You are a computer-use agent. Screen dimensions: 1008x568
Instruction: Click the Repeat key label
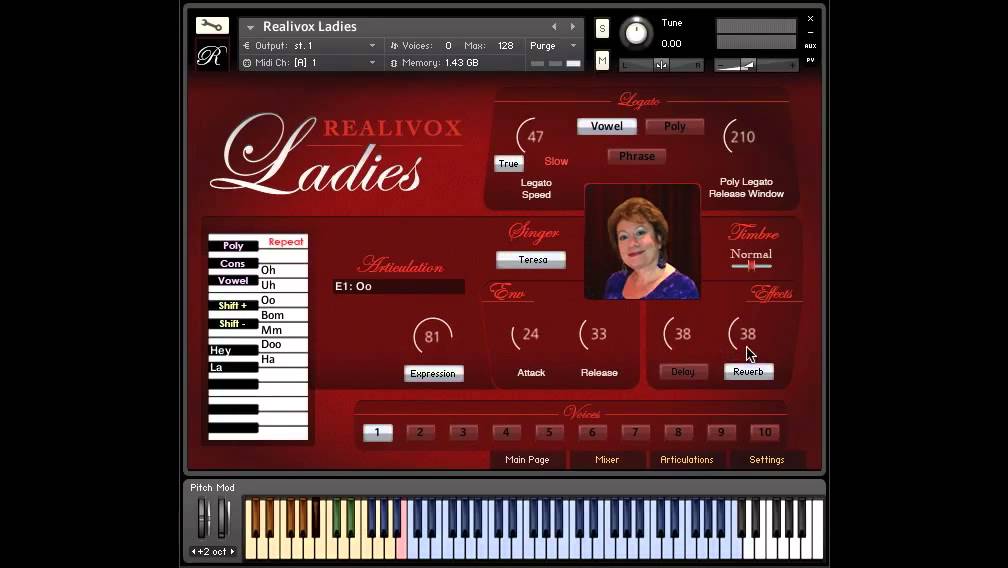(x=285, y=242)
